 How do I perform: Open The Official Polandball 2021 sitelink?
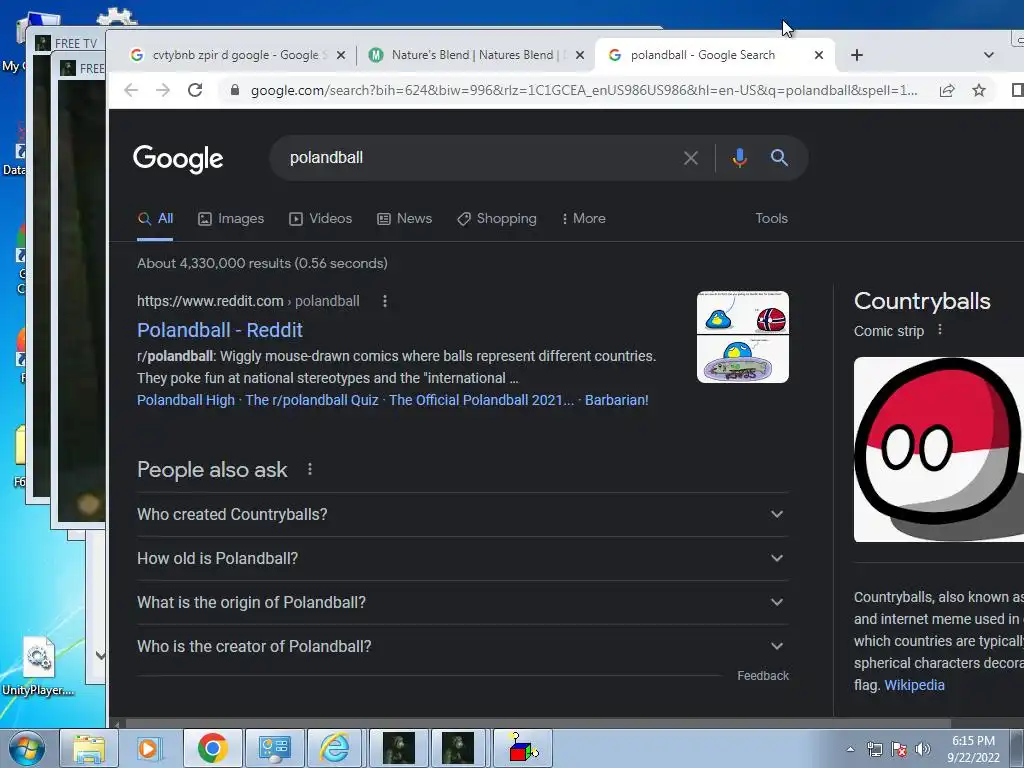tap(482, 400)
